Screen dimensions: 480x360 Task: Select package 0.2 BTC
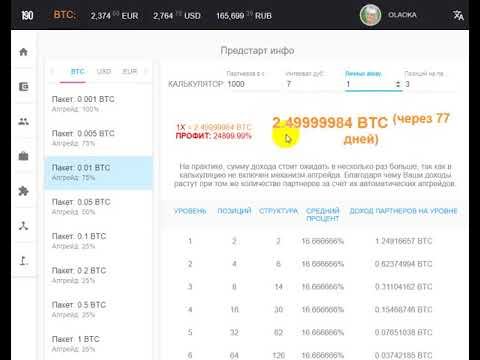tap(99, 275)
